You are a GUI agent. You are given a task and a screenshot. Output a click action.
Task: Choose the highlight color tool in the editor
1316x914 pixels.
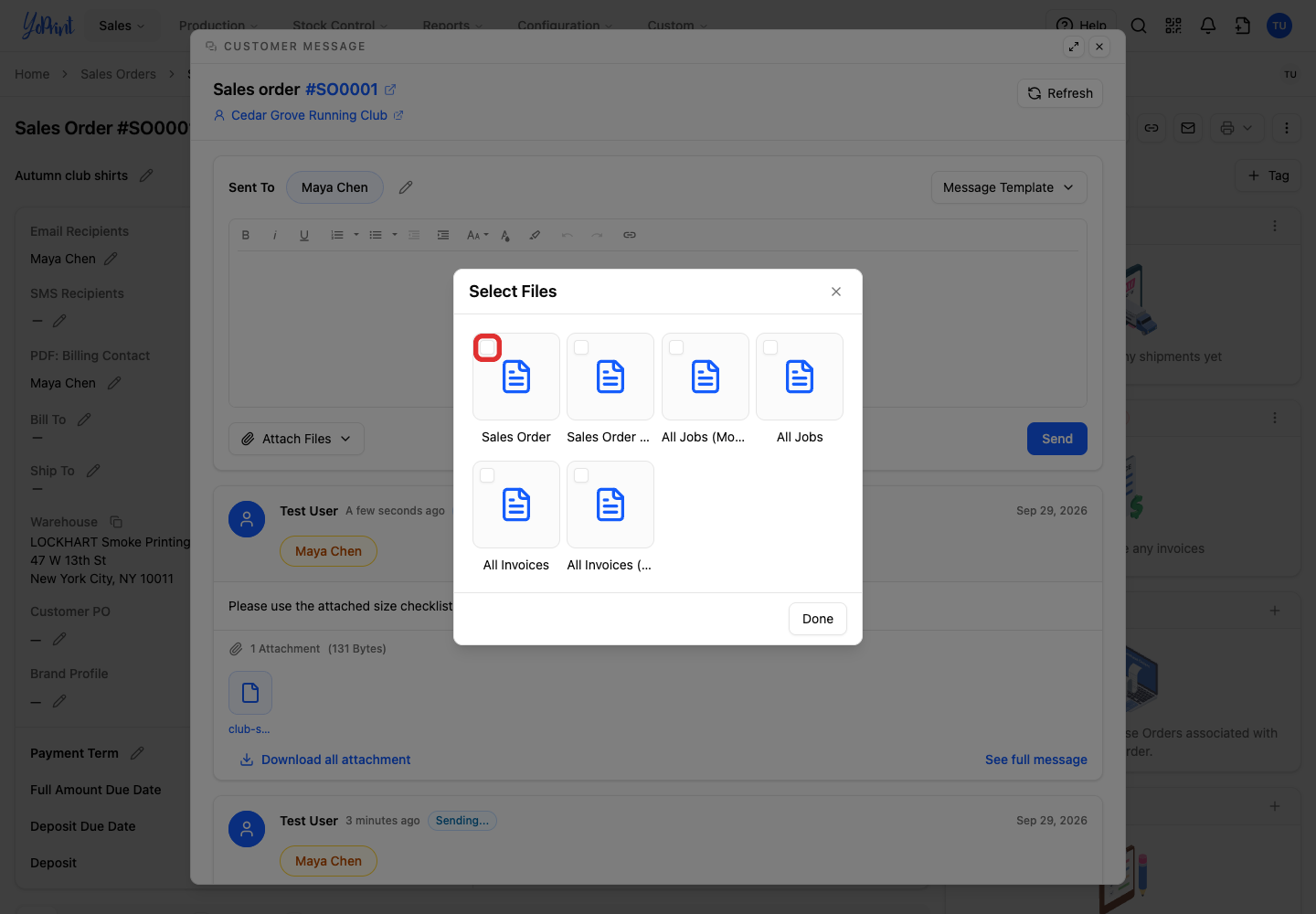tap(535, 235)
